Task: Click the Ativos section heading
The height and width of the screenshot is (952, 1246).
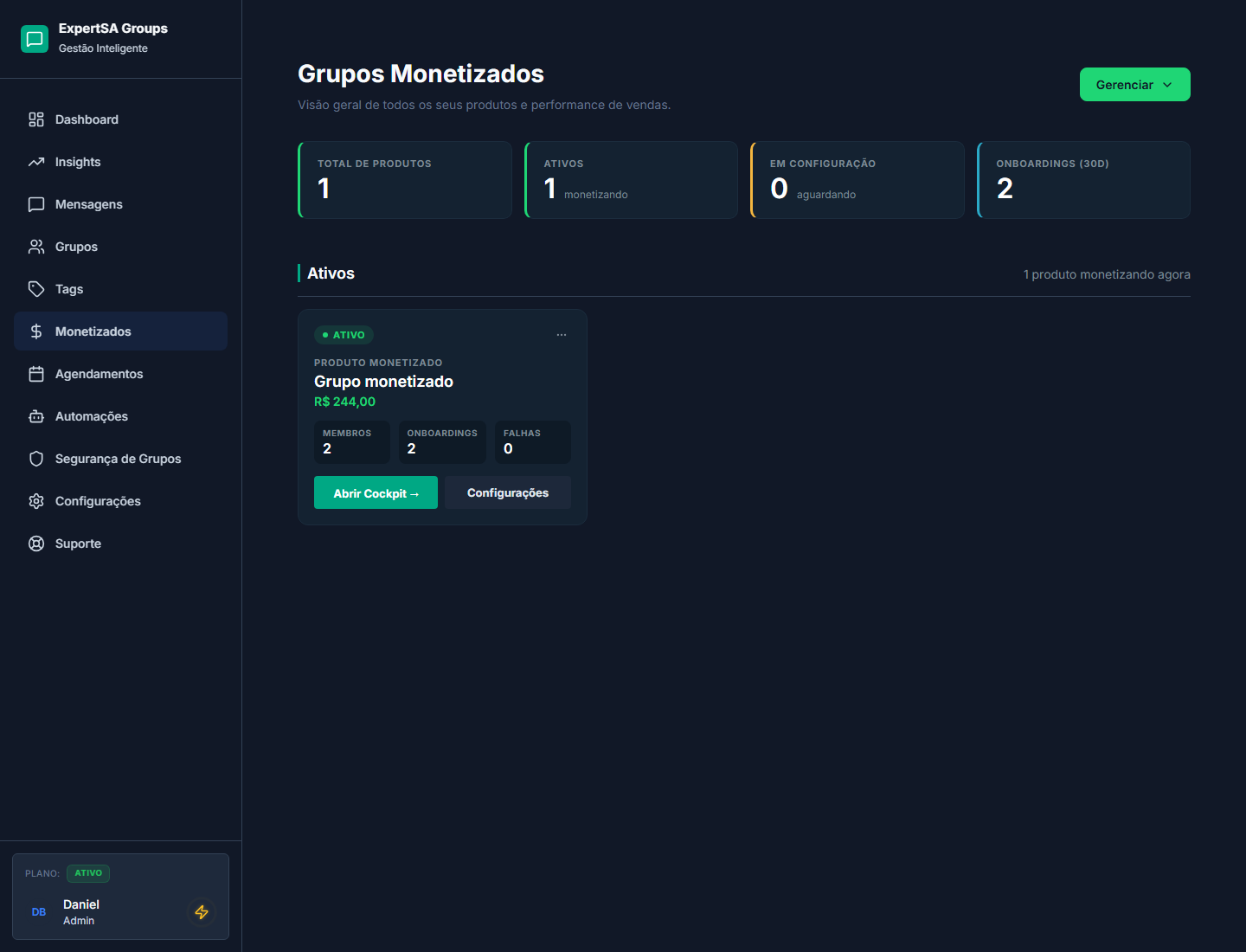Action: pos(331,273)
